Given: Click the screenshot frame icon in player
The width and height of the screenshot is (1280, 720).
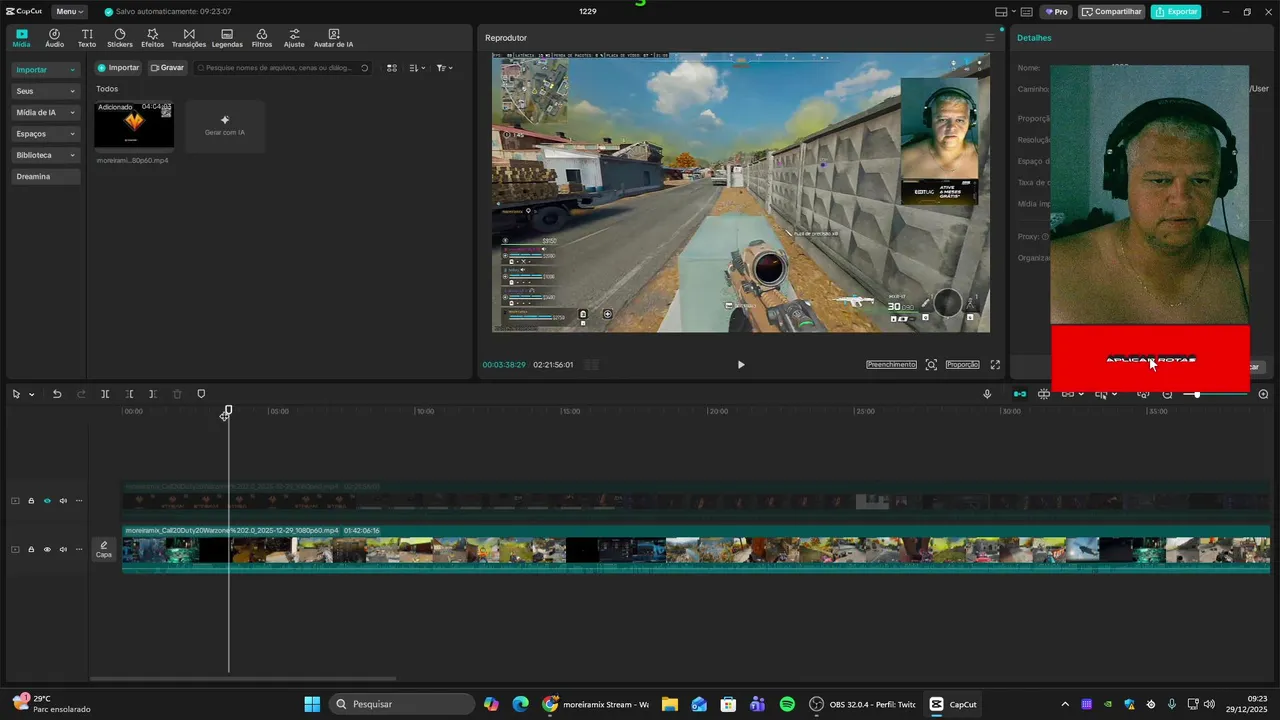Looking at the screenshot, I should click(x=931, y=365).
